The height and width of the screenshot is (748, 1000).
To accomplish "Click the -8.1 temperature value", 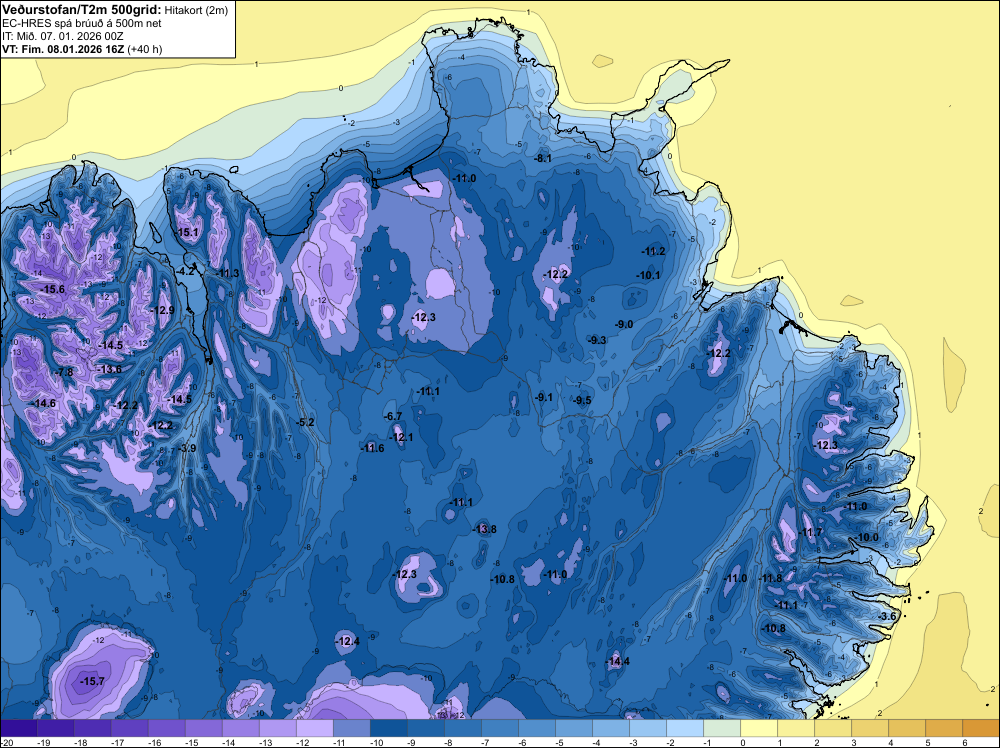I will (542, 158).
